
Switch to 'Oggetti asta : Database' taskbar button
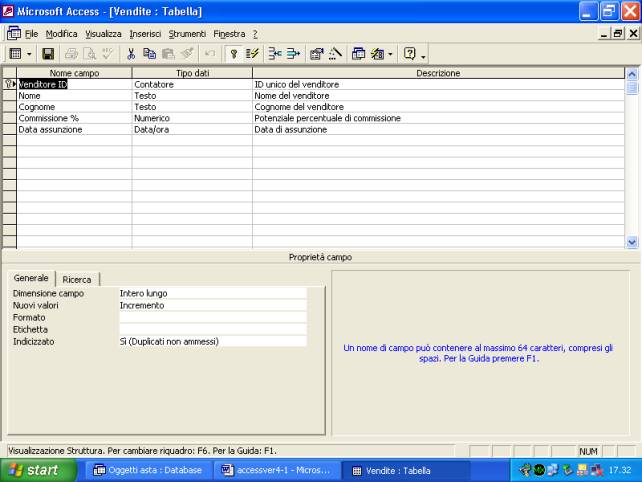(148, 470)
